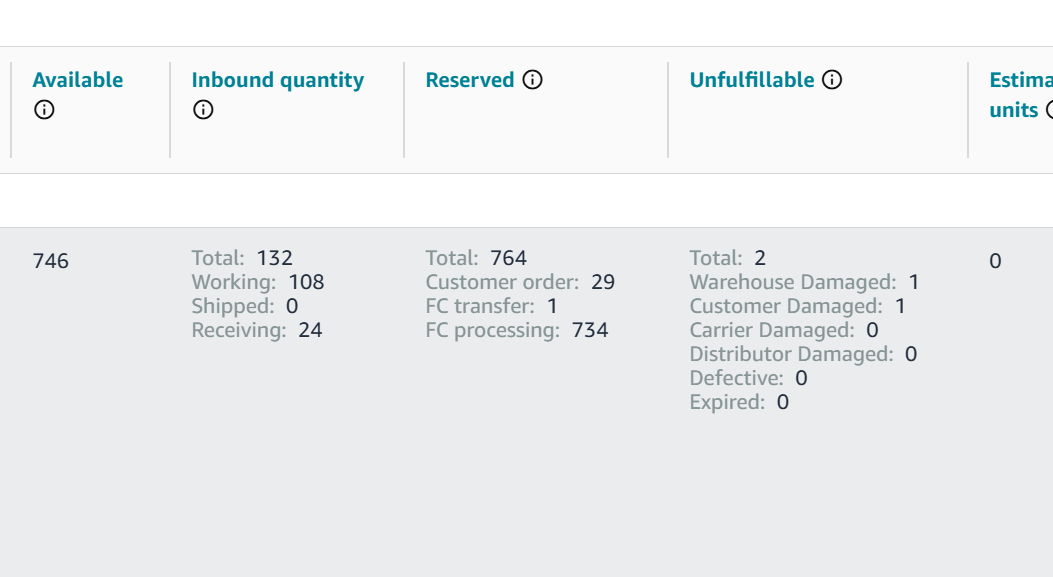Select the inbound Total 132 value
Image resolution: width=1053 pixels, height=577 pixels.
(275, 258)
